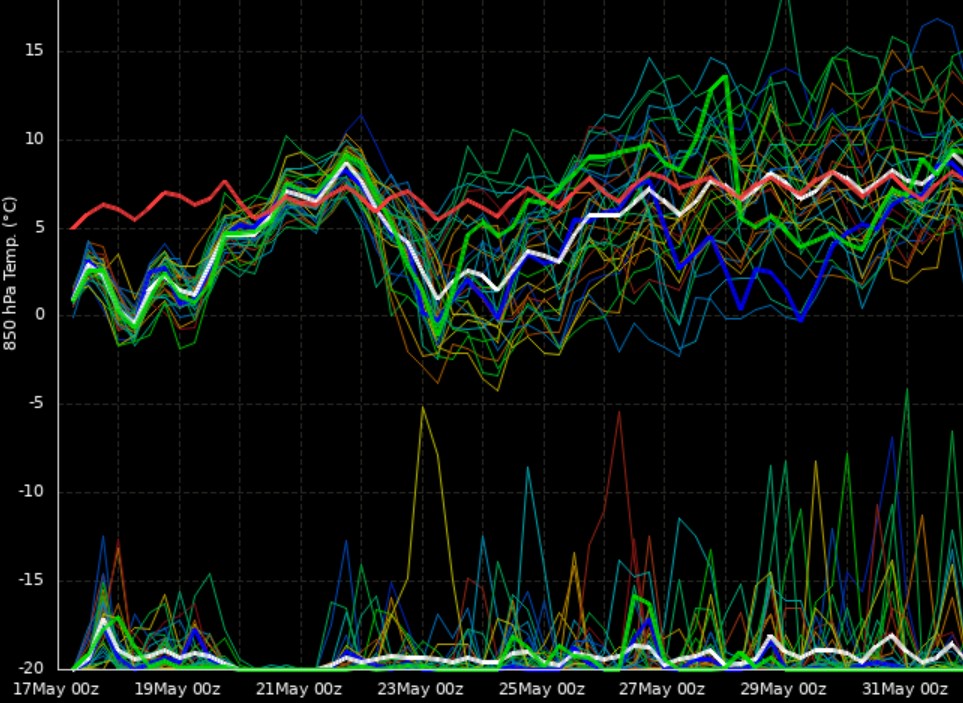Select the '23May 00z' axis label
This screenshot has width=963, height=703.
click(x=420, y=689)
